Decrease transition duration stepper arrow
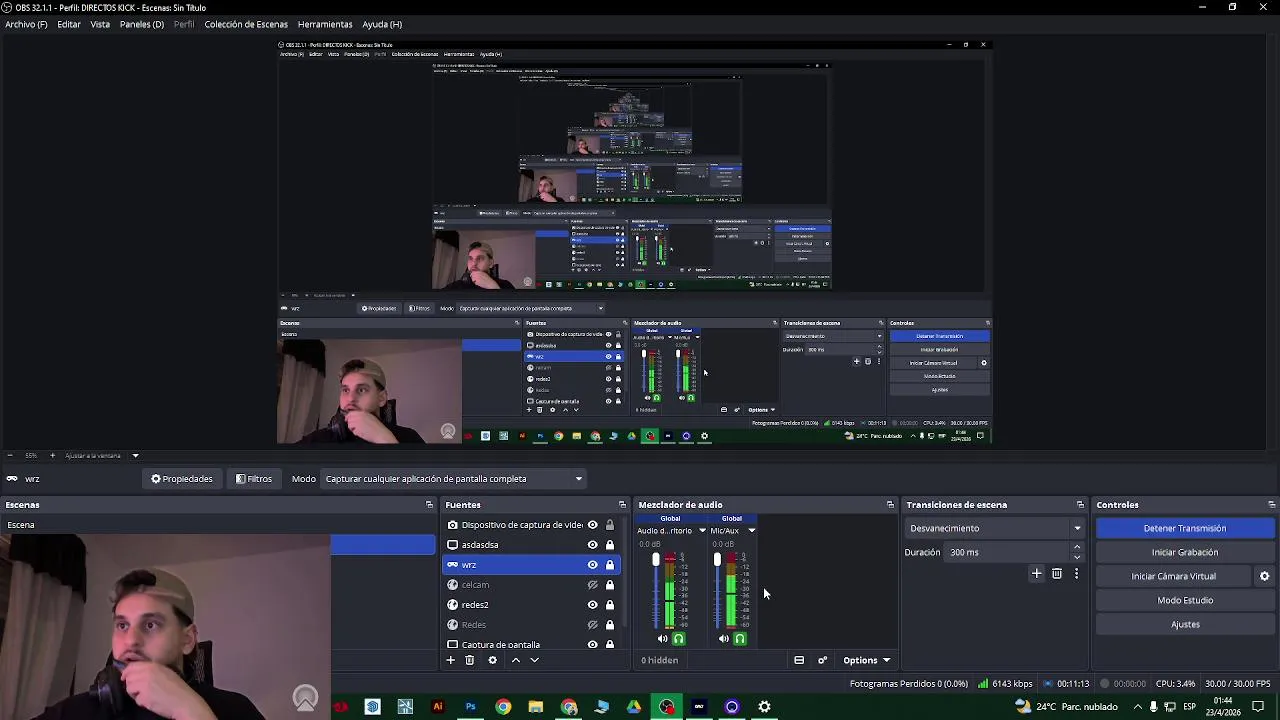 coord(1077,557)
